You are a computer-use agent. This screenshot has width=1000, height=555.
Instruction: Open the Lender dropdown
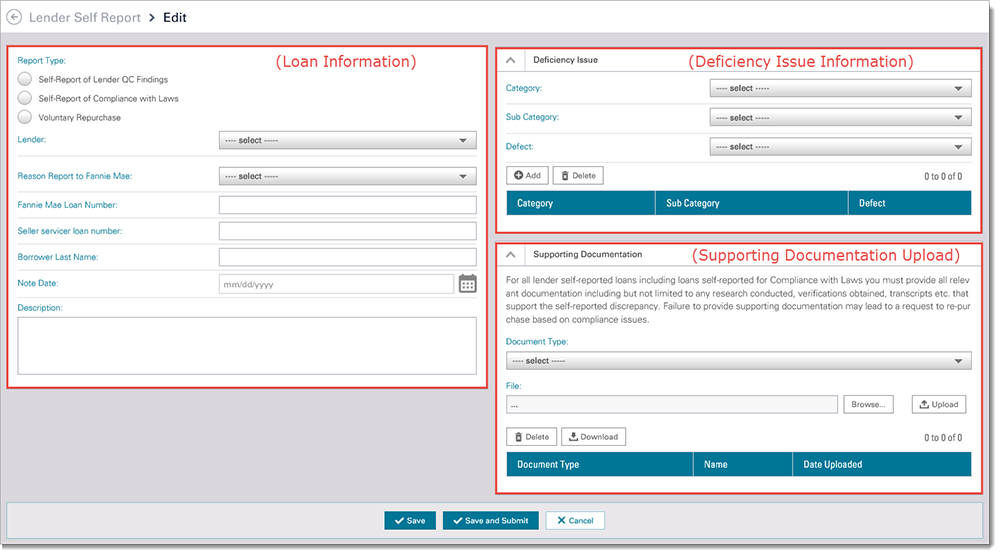(x=348, y=140)
